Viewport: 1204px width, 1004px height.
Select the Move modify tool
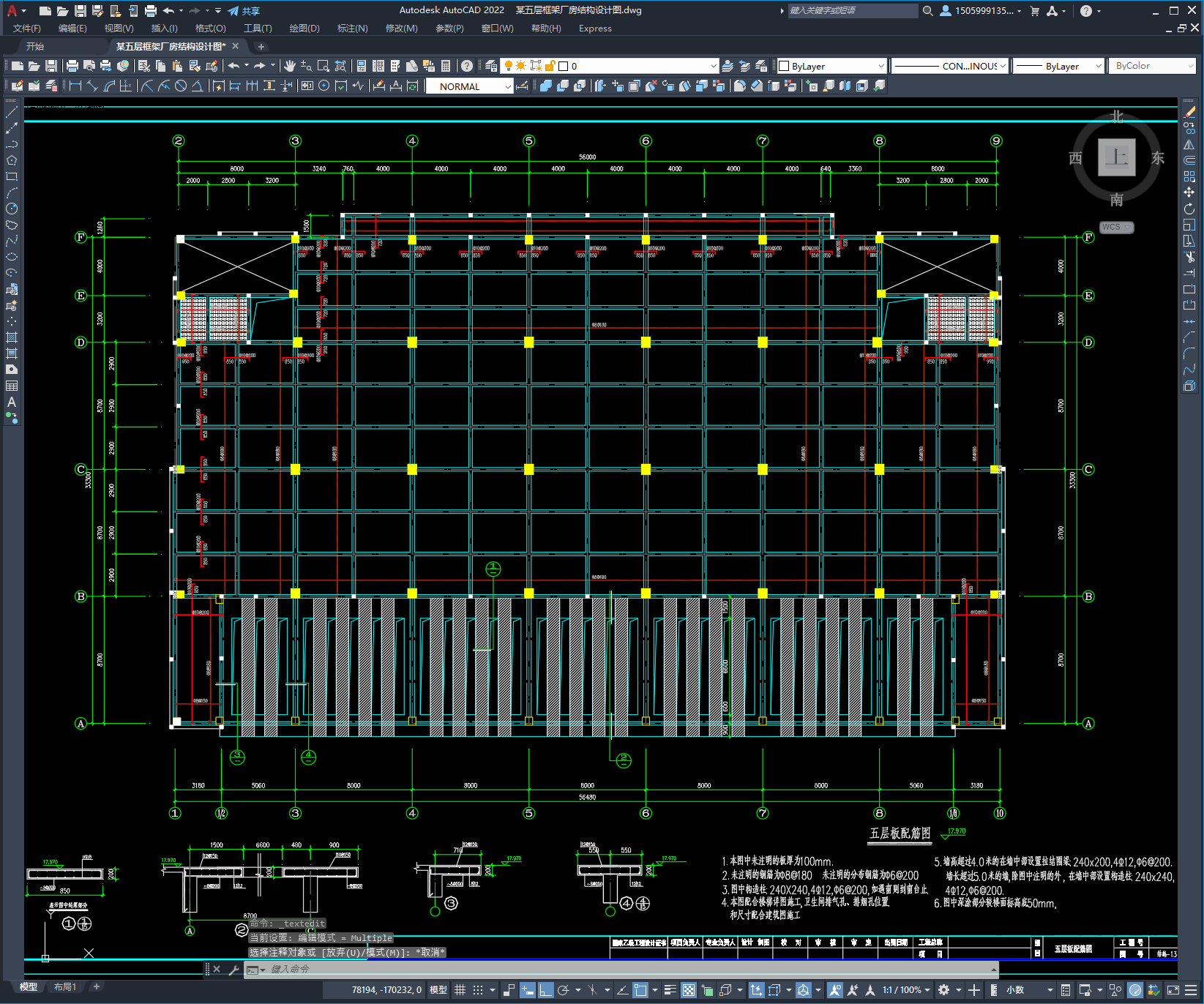point(1189,192)
